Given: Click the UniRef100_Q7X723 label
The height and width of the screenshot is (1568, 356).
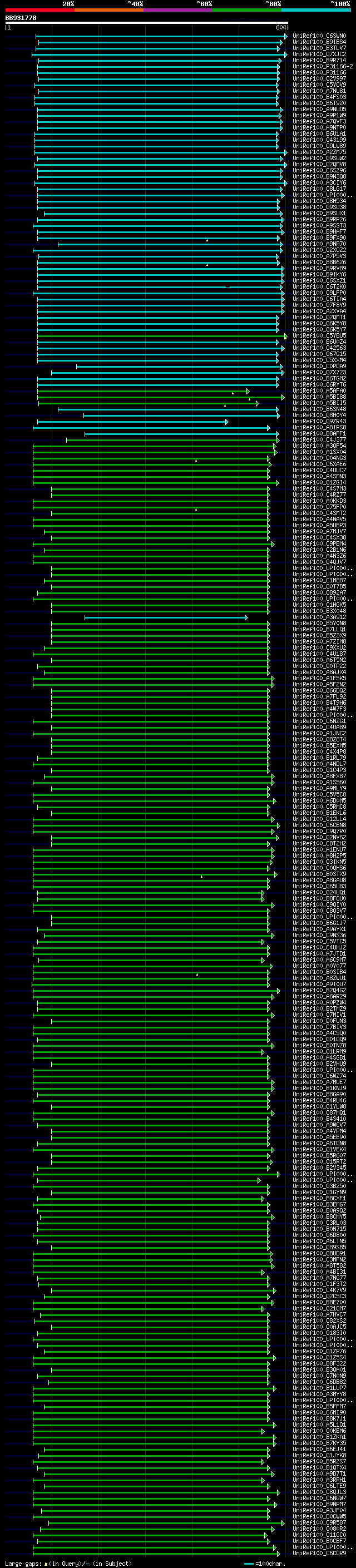Looking at the screenshot, I should point(319,373).
